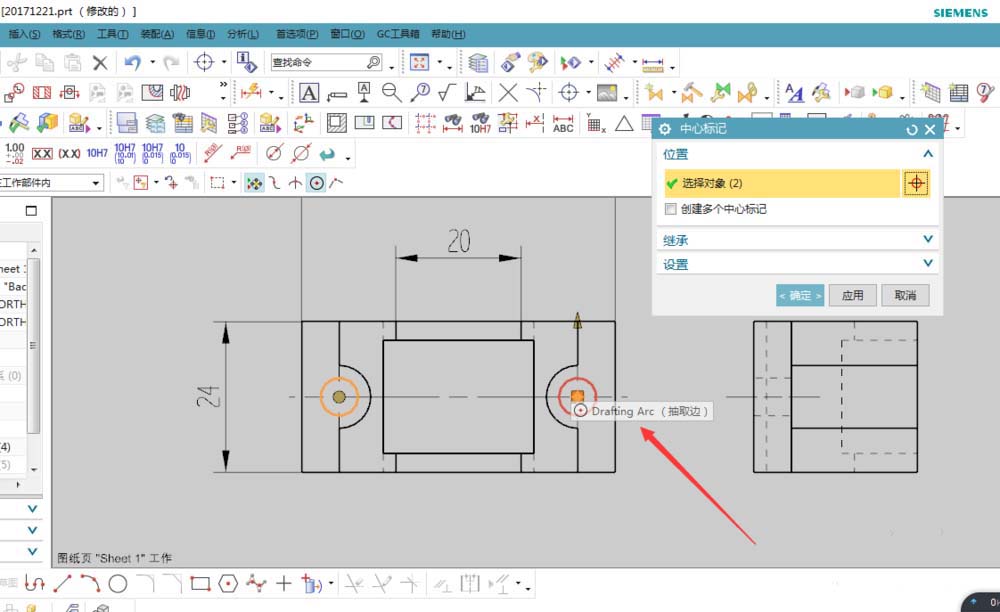Click the 20 dimension text in drawing
This screenshot has height=612, width=1000.
click(459, 241)
